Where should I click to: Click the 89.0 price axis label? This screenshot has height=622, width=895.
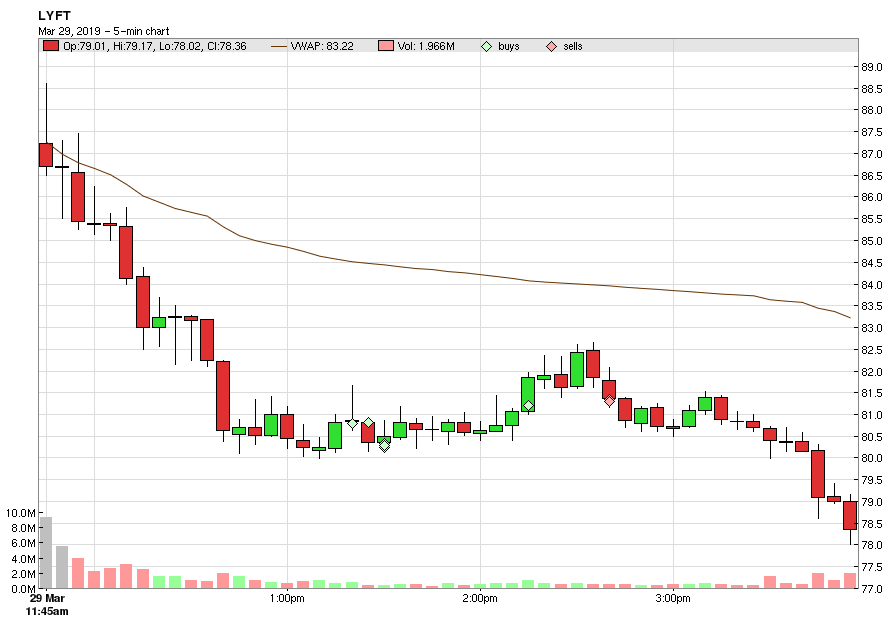point(871,68)
